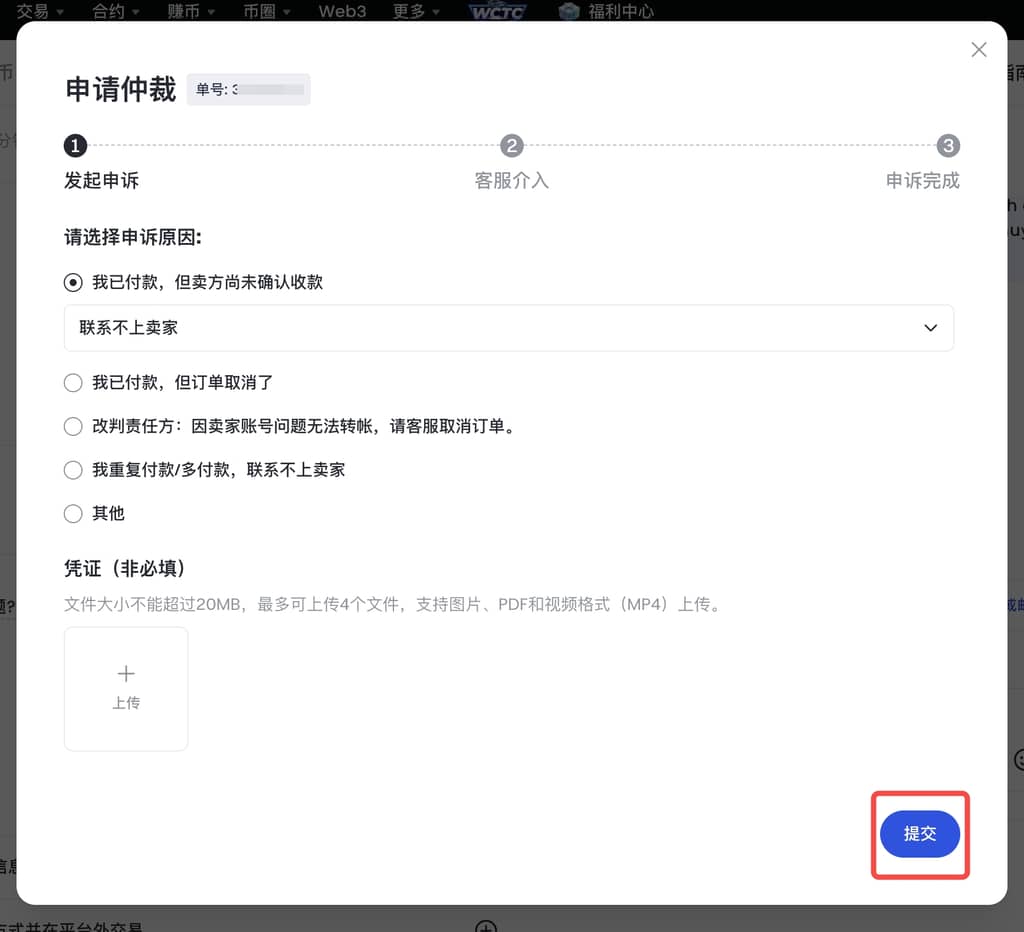The width and height of the screenshot is (1024, 932).
Task: Click the step 1 circle above 发起申诉
Action: point(75,146)
